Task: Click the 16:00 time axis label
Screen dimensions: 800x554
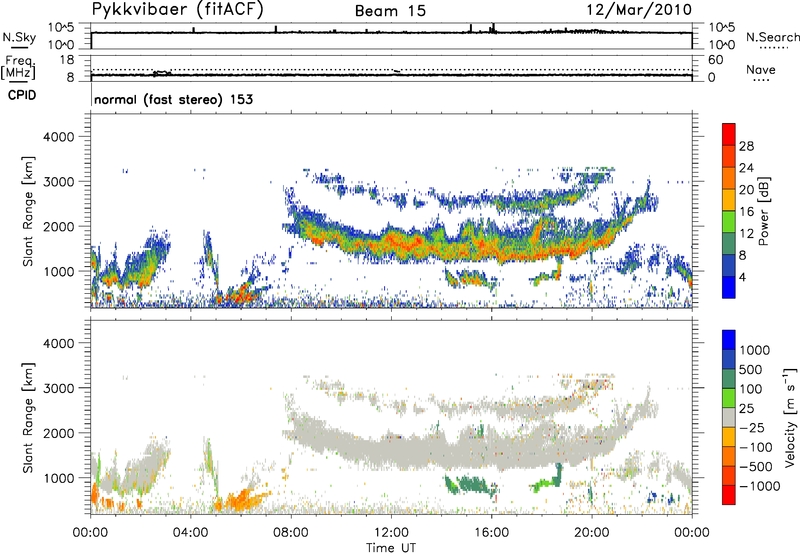Action: click(x=491, y=533)
